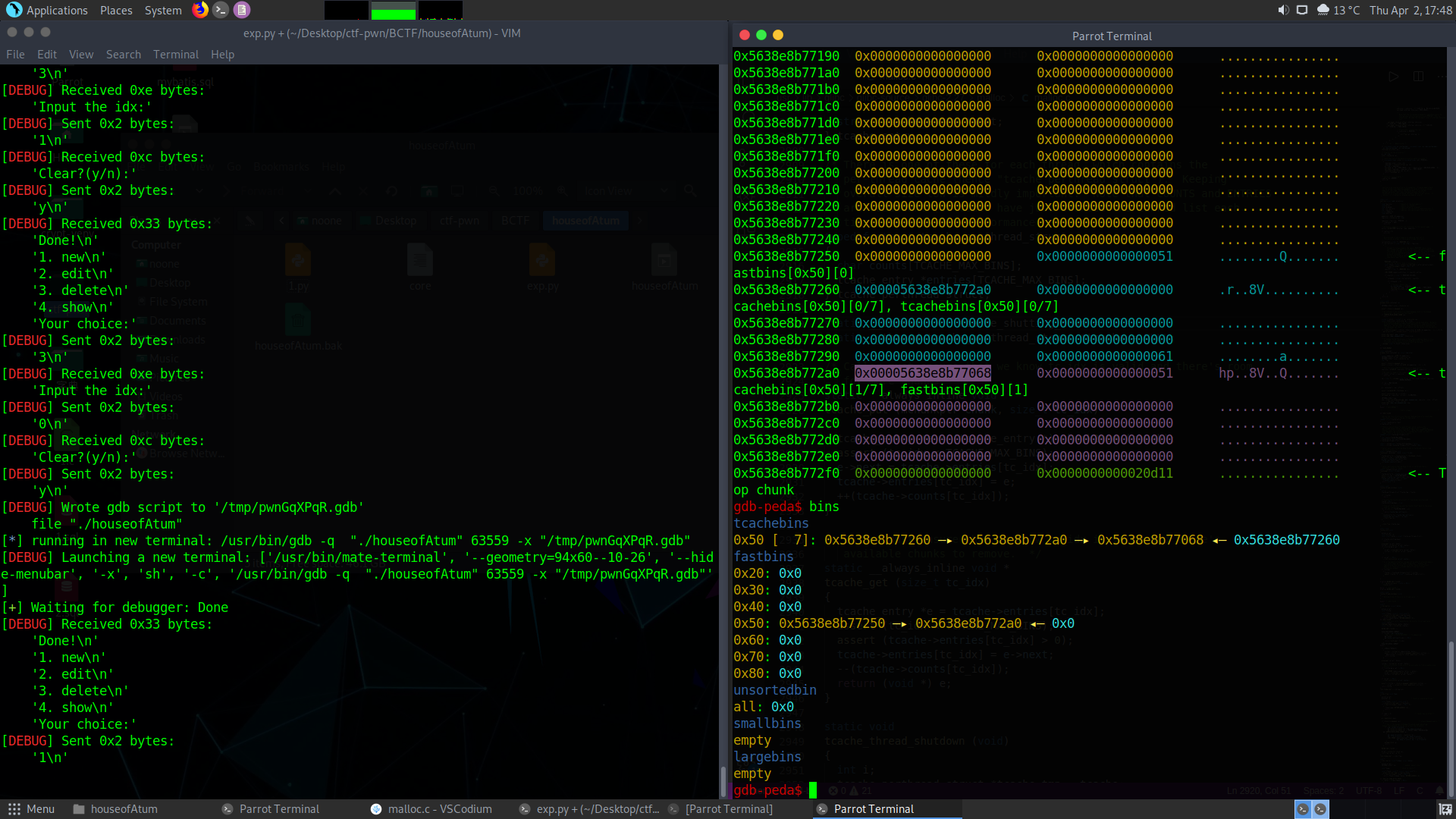Open the volume control speaker icon

(1283, 11)
